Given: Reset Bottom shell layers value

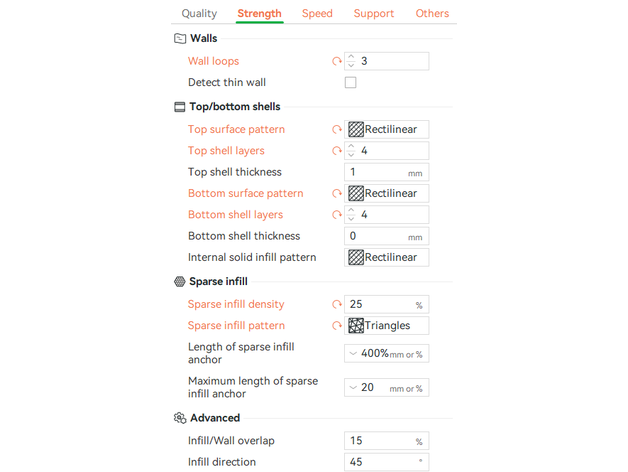Looking at the screenshot, I should coord(337,215).
